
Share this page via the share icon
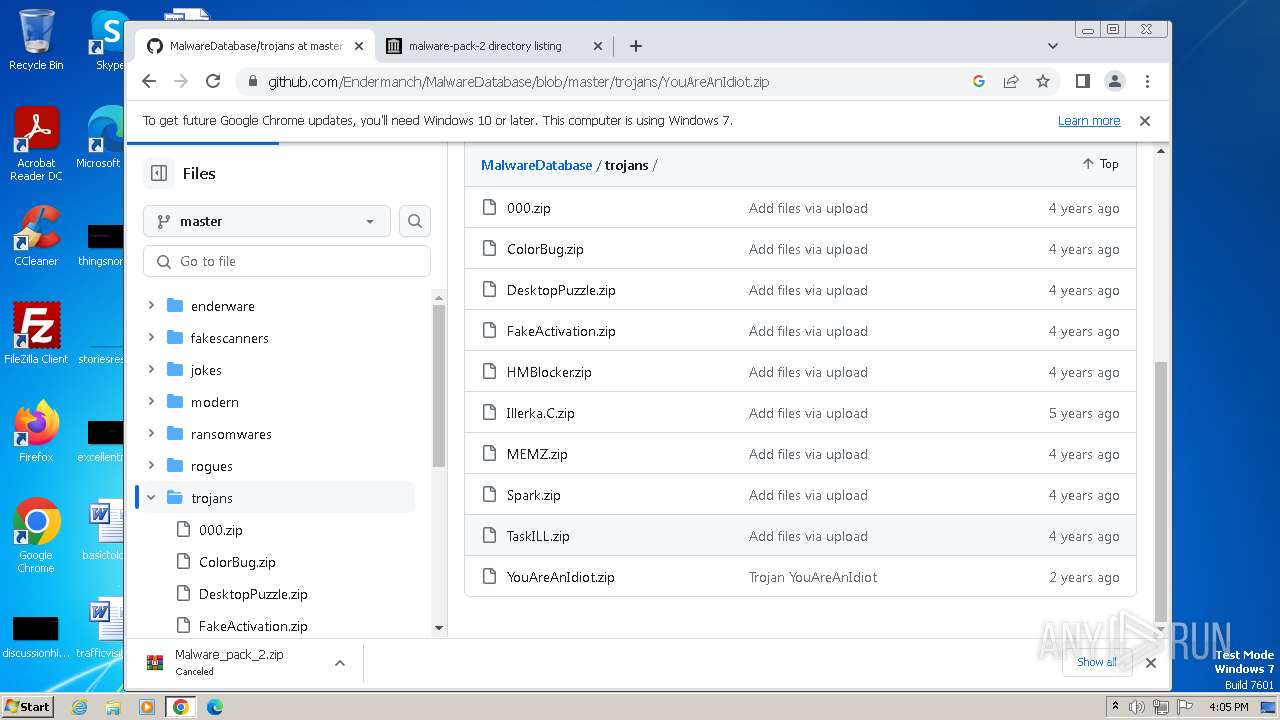click(1011, 81)
